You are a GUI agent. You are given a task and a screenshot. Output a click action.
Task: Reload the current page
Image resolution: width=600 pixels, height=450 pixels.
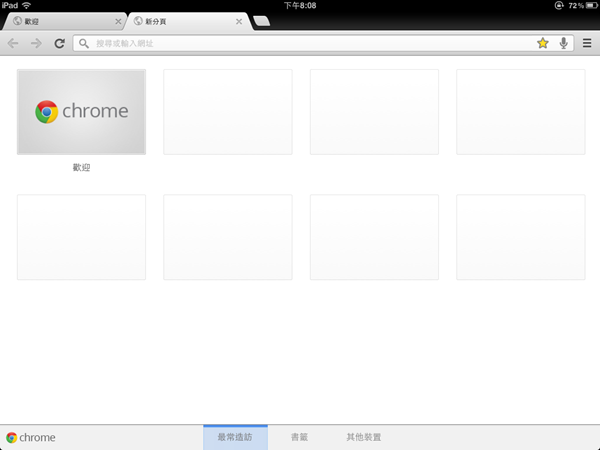coord(59,43)
